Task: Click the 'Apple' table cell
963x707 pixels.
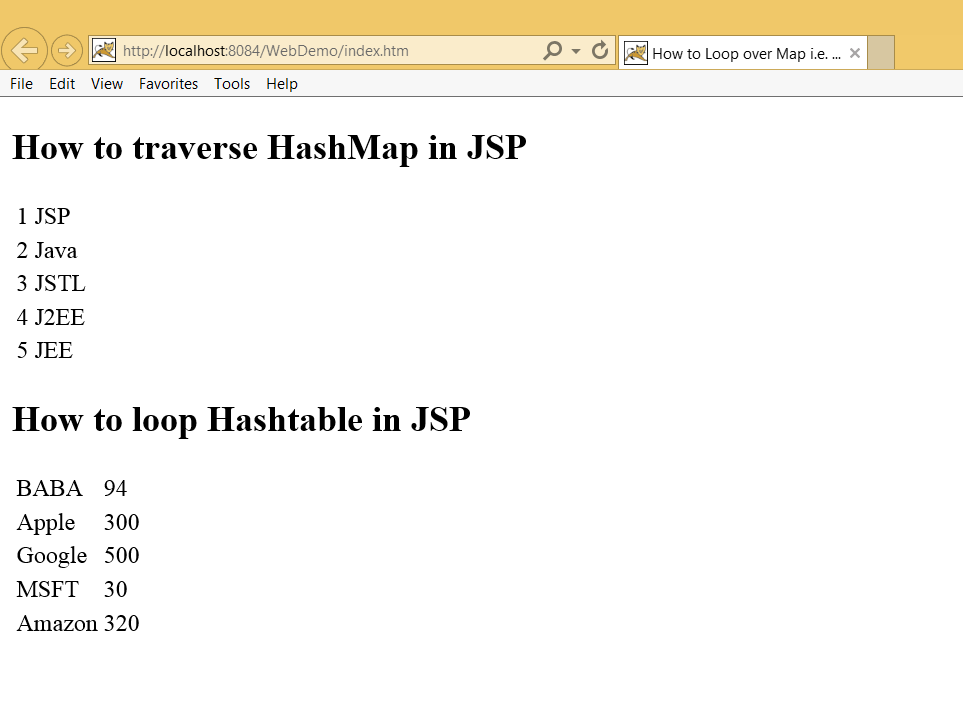Action: pyautogui.click(x=46, y=523)
